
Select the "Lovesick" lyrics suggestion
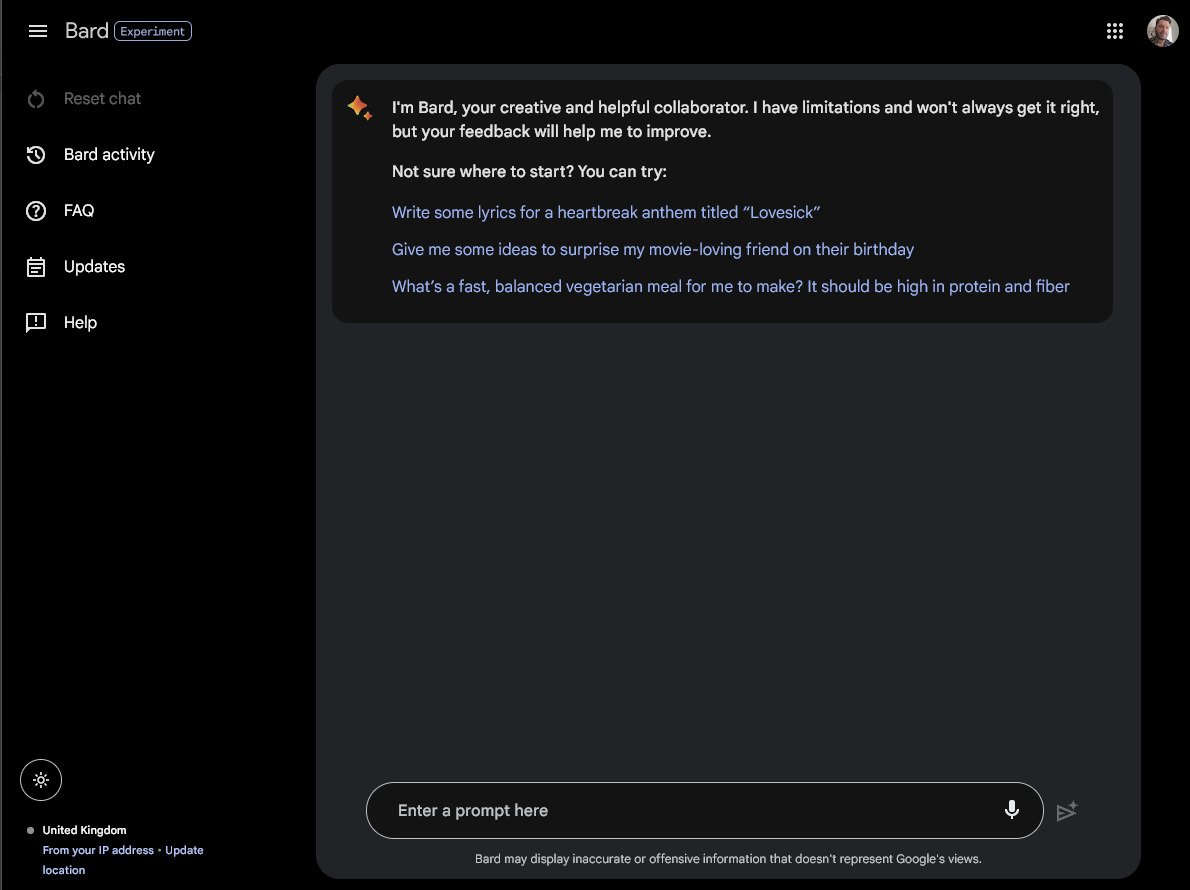[606, 212]
